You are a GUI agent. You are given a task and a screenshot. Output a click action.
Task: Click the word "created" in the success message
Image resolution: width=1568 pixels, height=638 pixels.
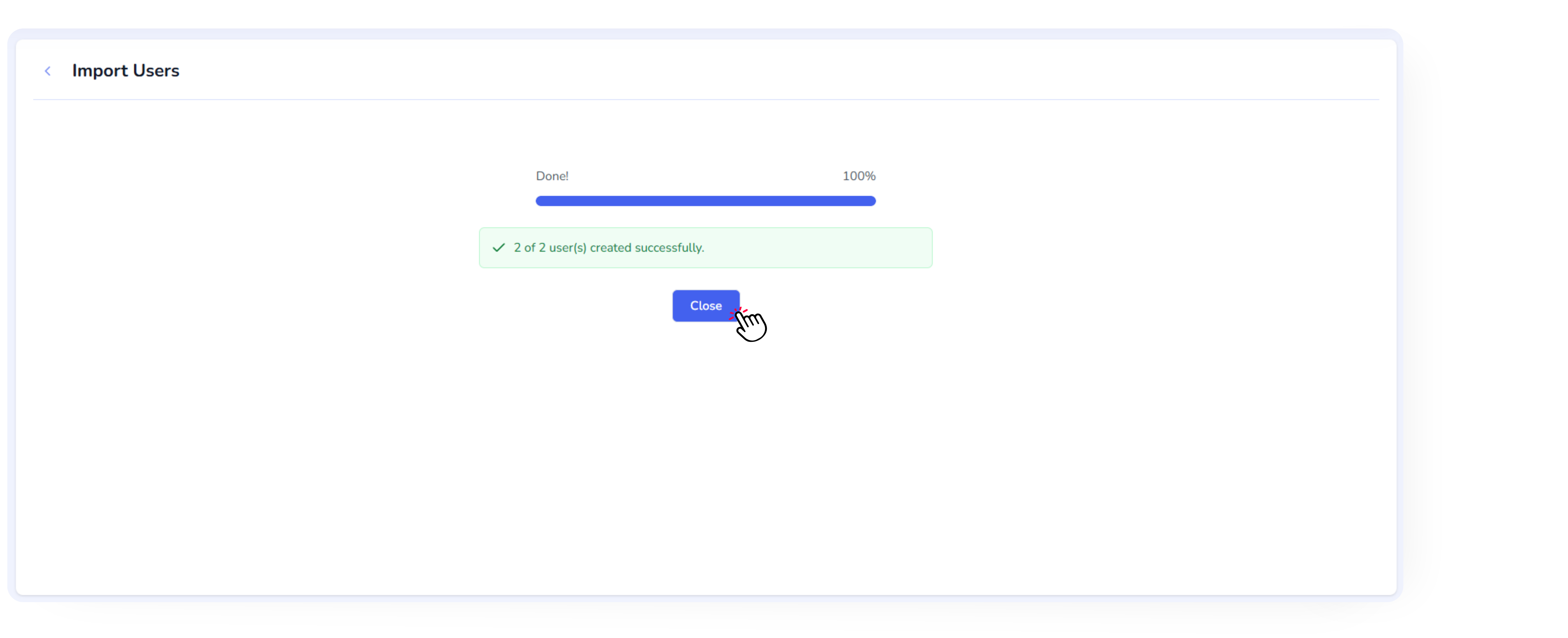[610, 248]
